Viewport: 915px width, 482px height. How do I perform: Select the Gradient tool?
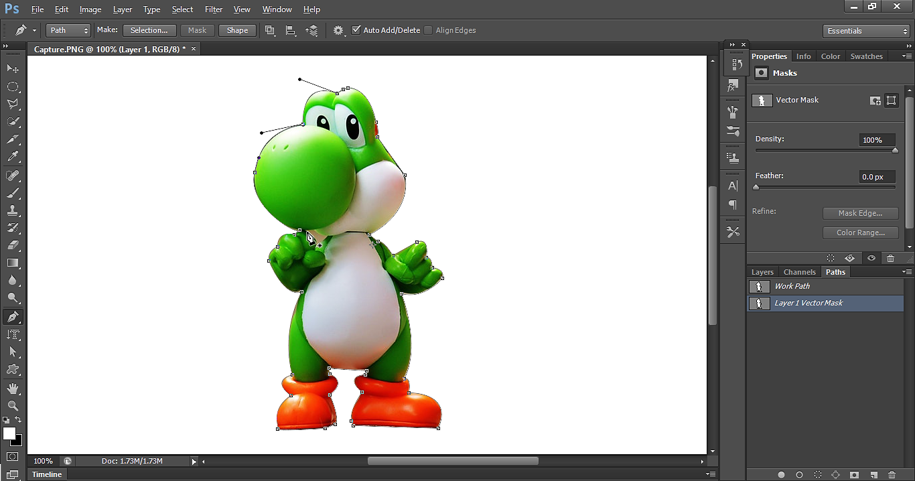(x=12, y=263)
